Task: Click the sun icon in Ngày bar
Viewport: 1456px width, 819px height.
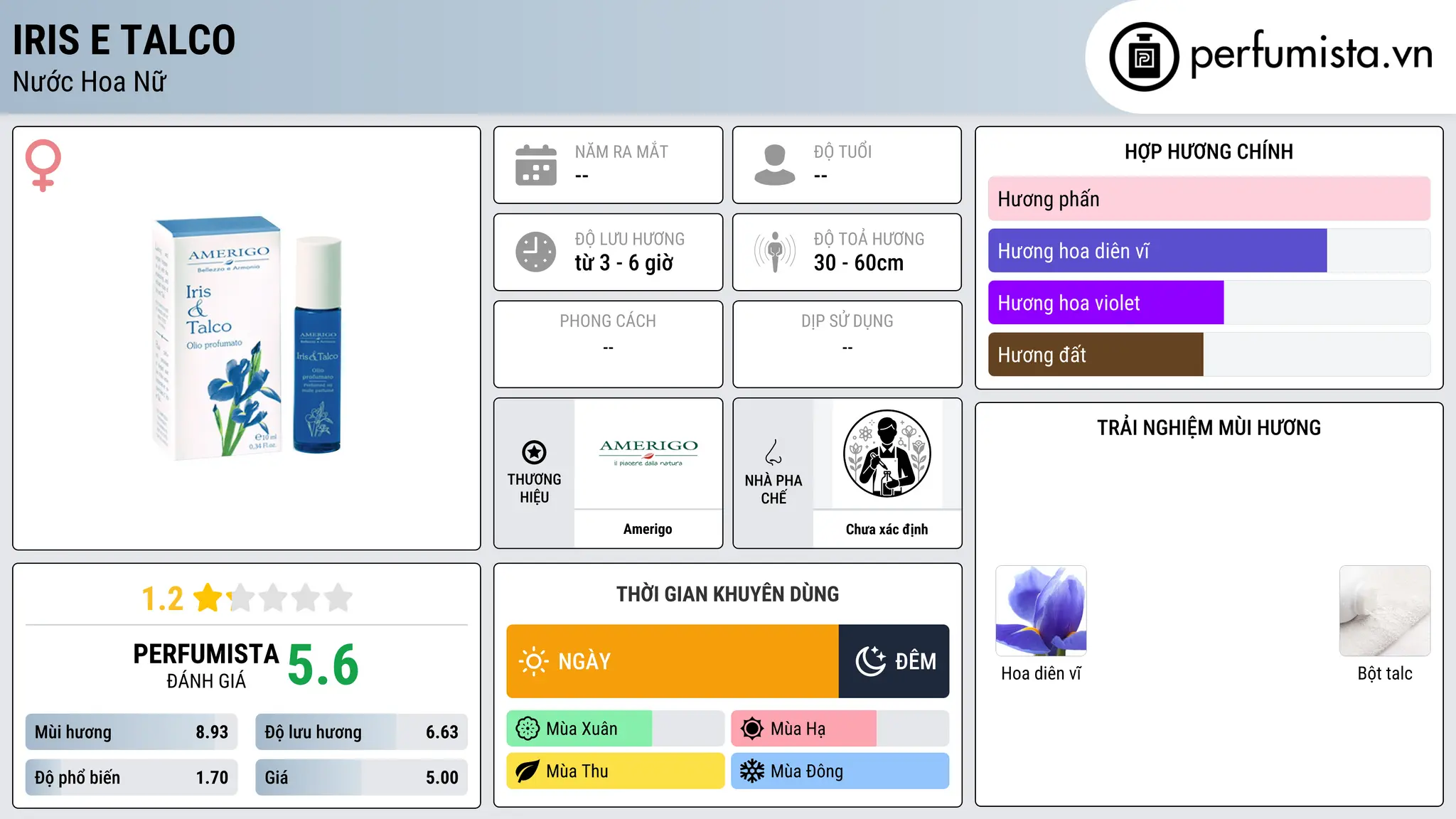Action: tap(534, 661)
